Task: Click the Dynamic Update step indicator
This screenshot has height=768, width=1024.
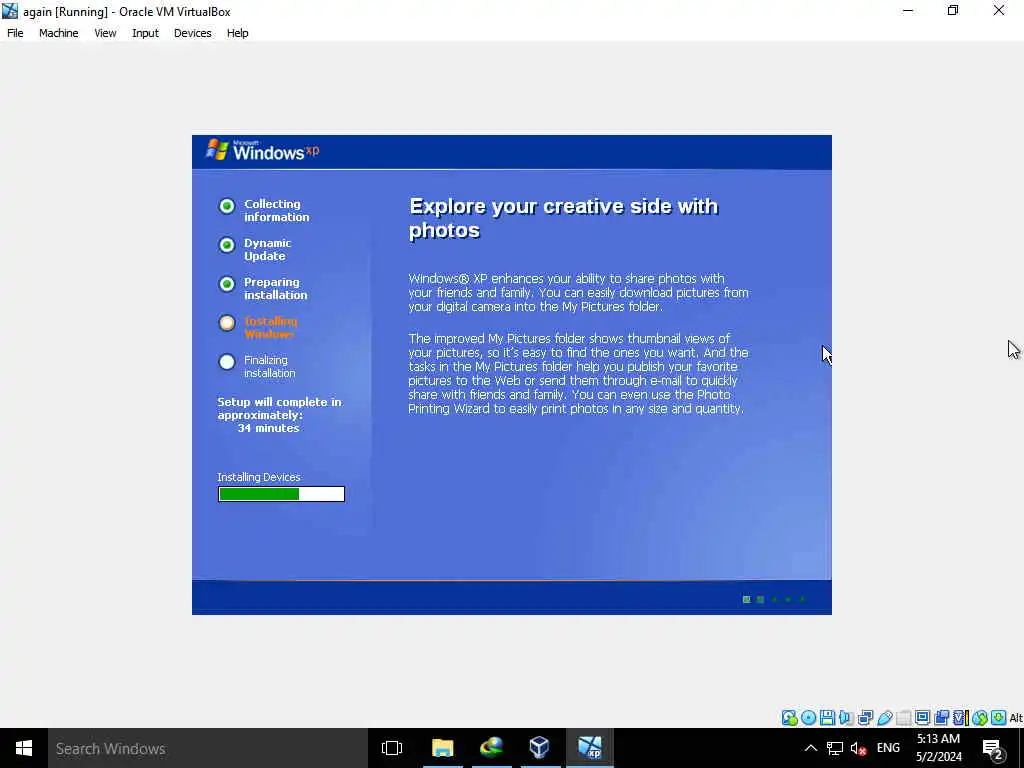Action: [227, 245]
